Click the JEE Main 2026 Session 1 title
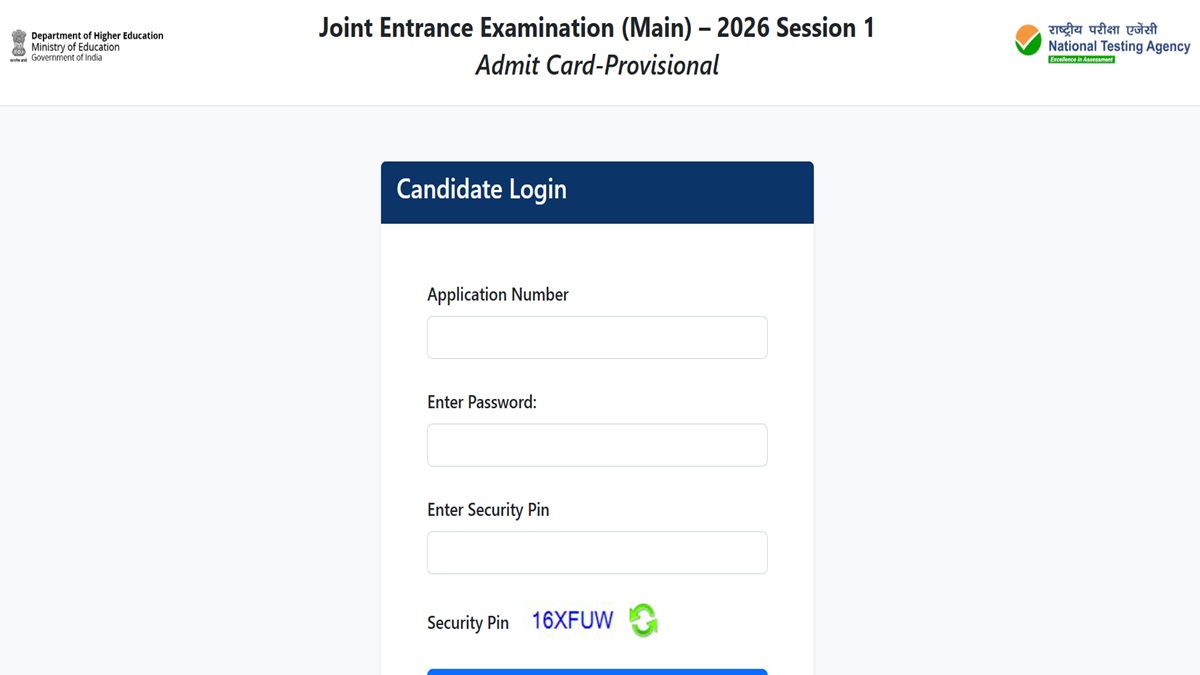The width and height of the screenshot is (1200, 675). pos(597,27)
